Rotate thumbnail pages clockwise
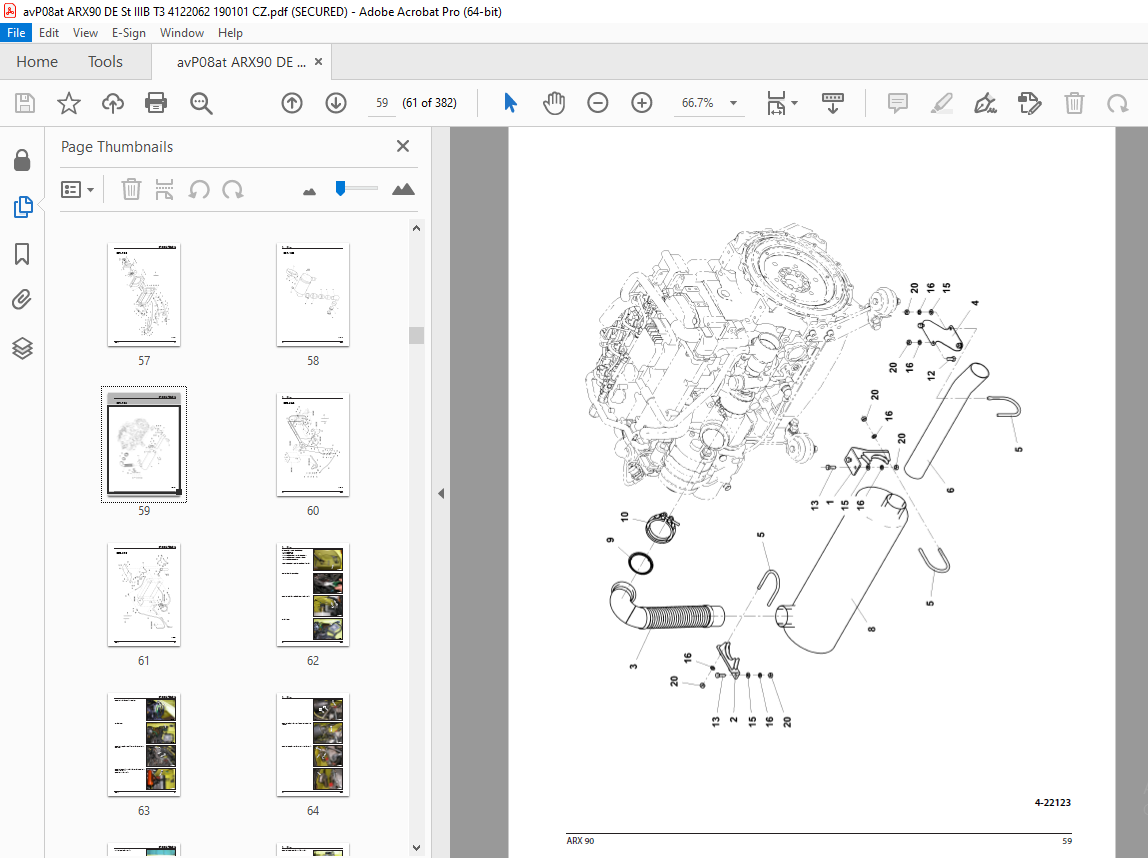This screenshot has height=858, width=1148. (x=233, y=190)
